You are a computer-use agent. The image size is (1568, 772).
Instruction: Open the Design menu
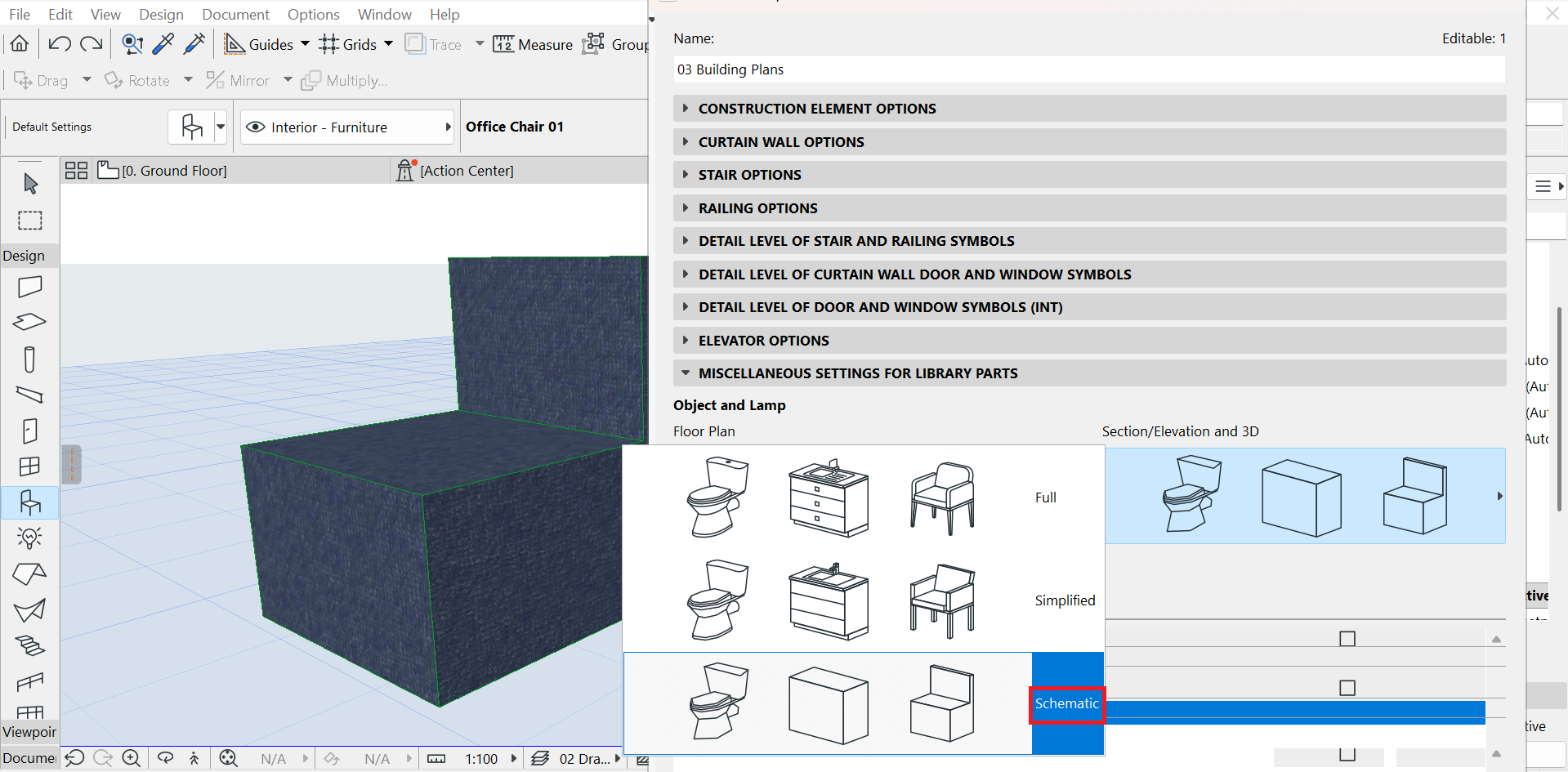[x=161, y=14]
